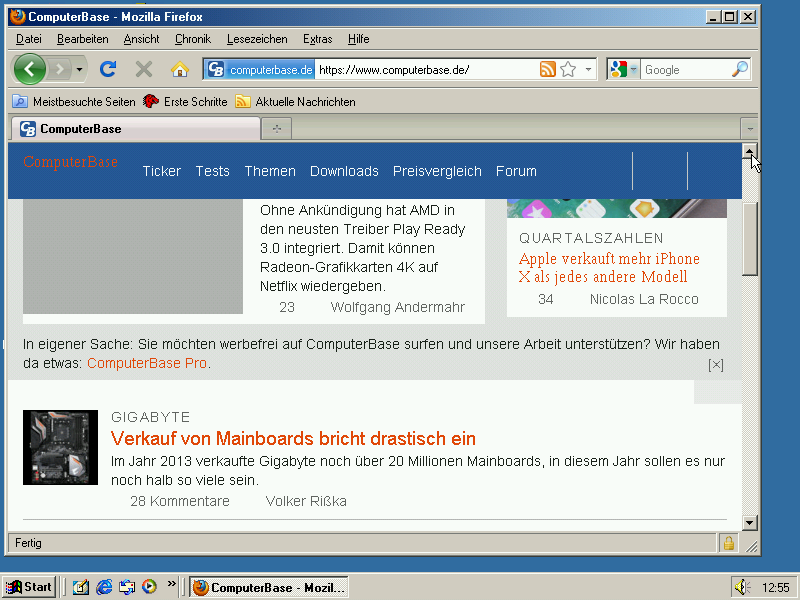Click the computerbase.de site identity badge
800x600 pixels.
point(260,69)
